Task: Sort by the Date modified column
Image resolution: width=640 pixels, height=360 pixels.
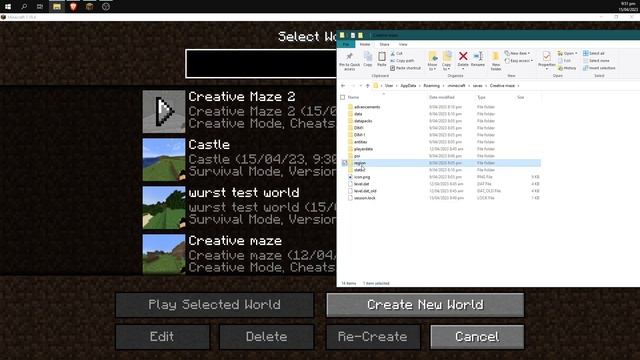Action: pos(441,98)
